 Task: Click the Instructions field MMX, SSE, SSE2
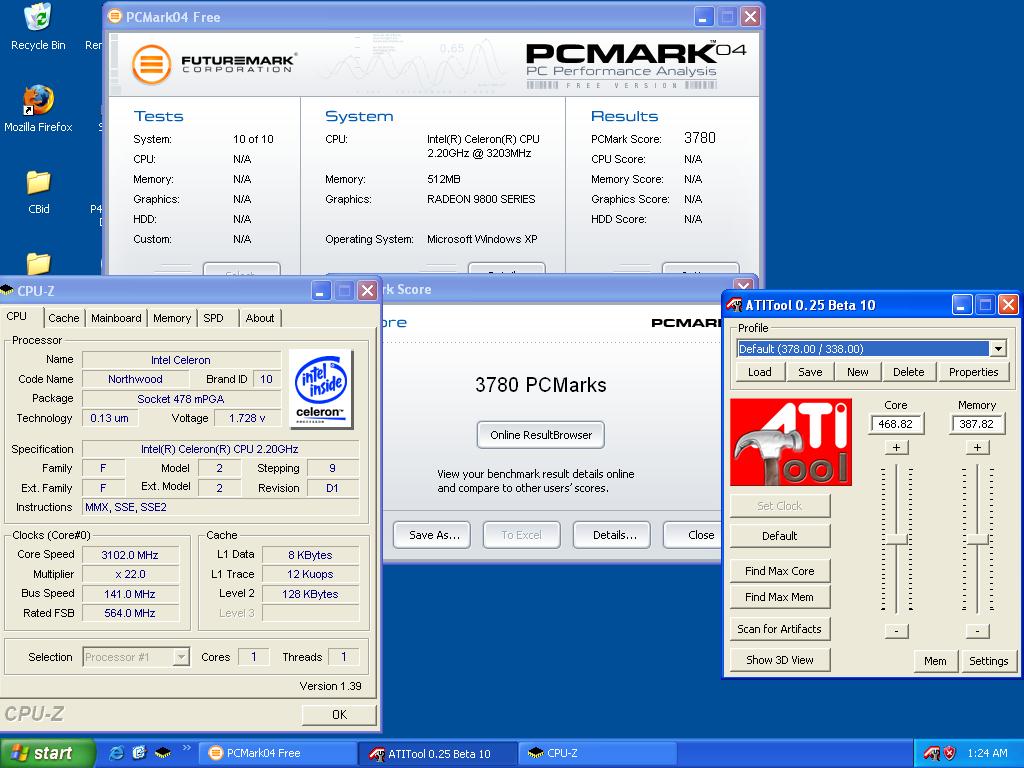(221, 507)
